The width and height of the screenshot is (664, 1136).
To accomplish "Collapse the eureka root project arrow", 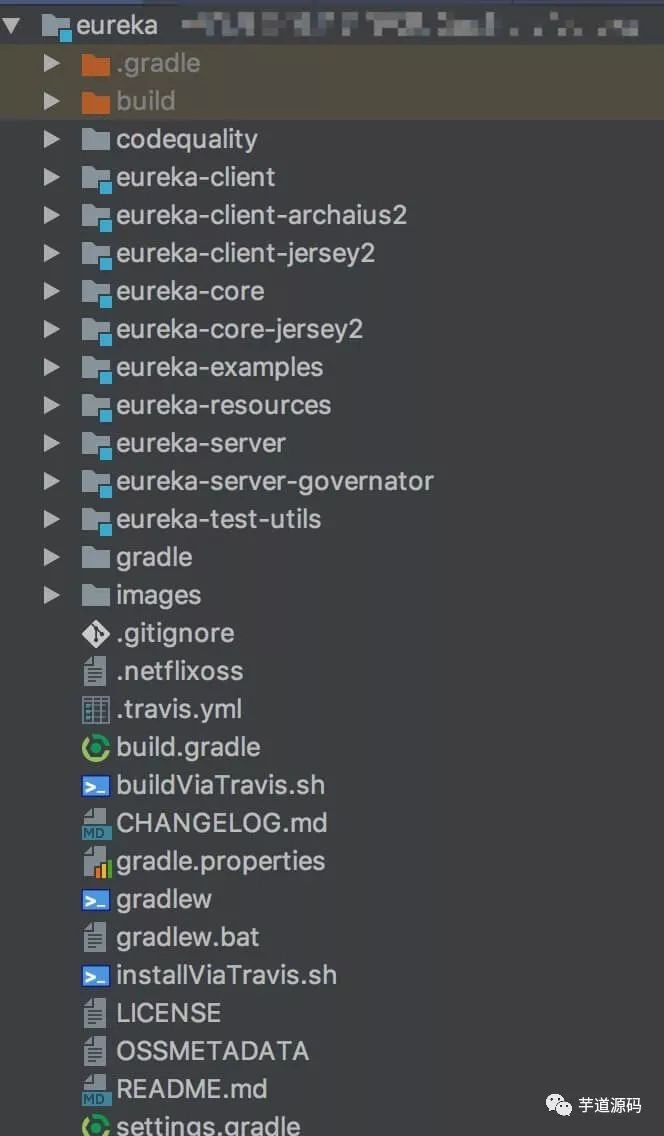I will point(11,25).
